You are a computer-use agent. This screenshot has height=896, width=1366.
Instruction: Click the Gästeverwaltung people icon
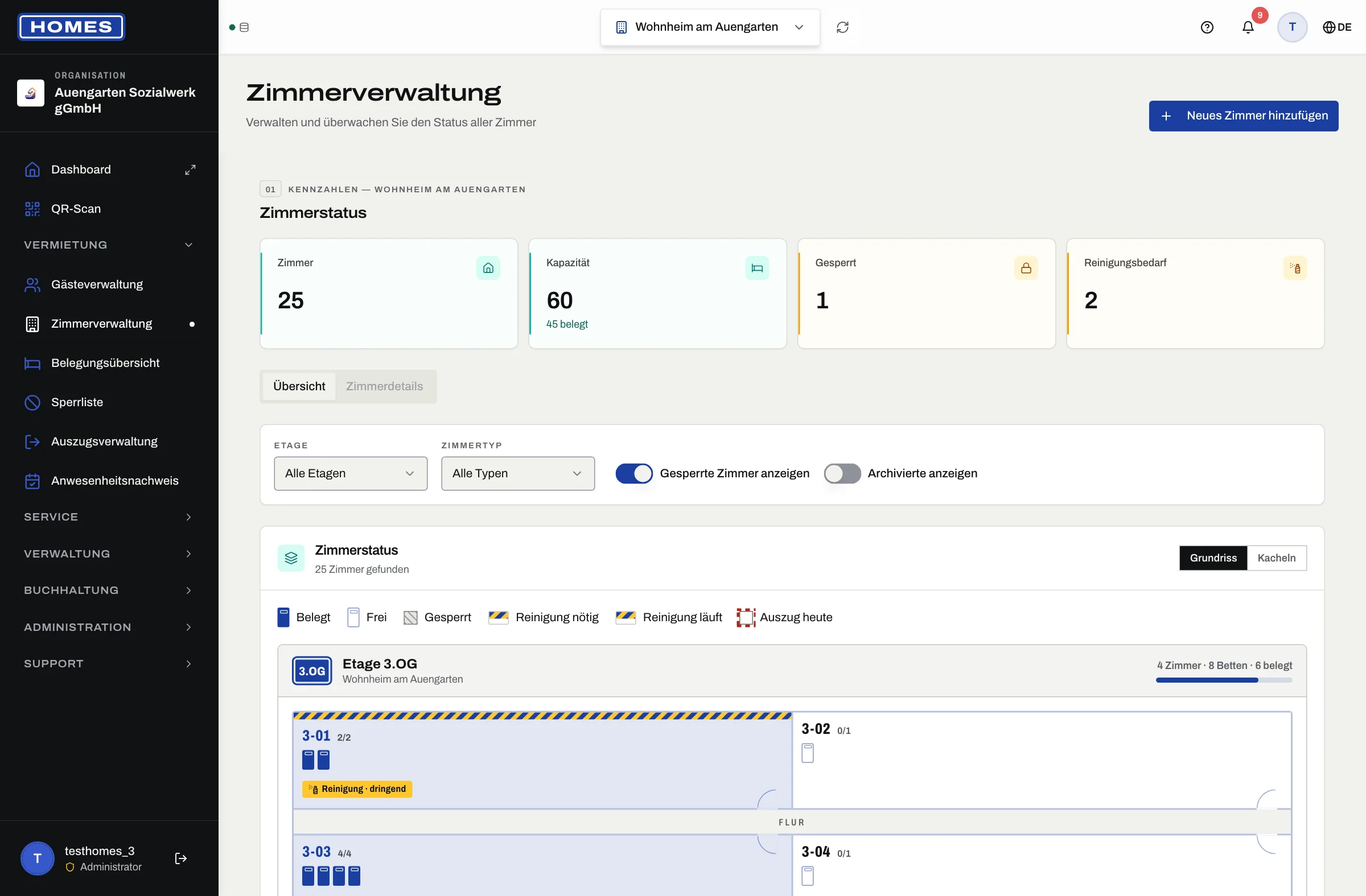[32, 284]
